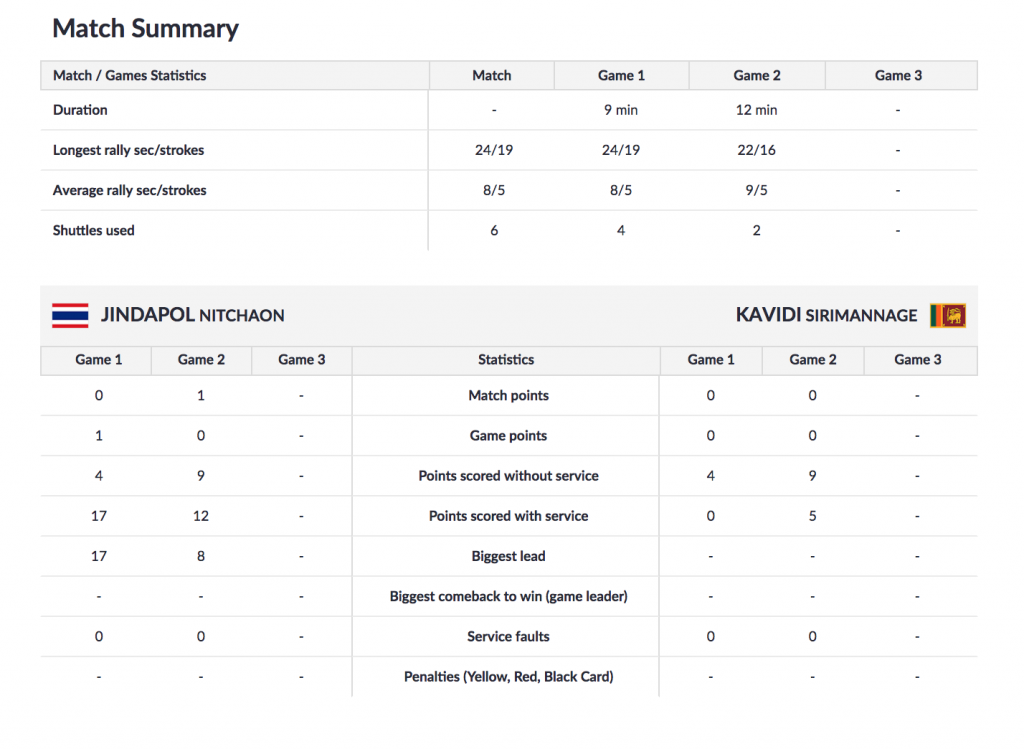The image size is (1024, 749).
Task: Select the Game 1 column header in summary table
Action: [x=621, y=76]
